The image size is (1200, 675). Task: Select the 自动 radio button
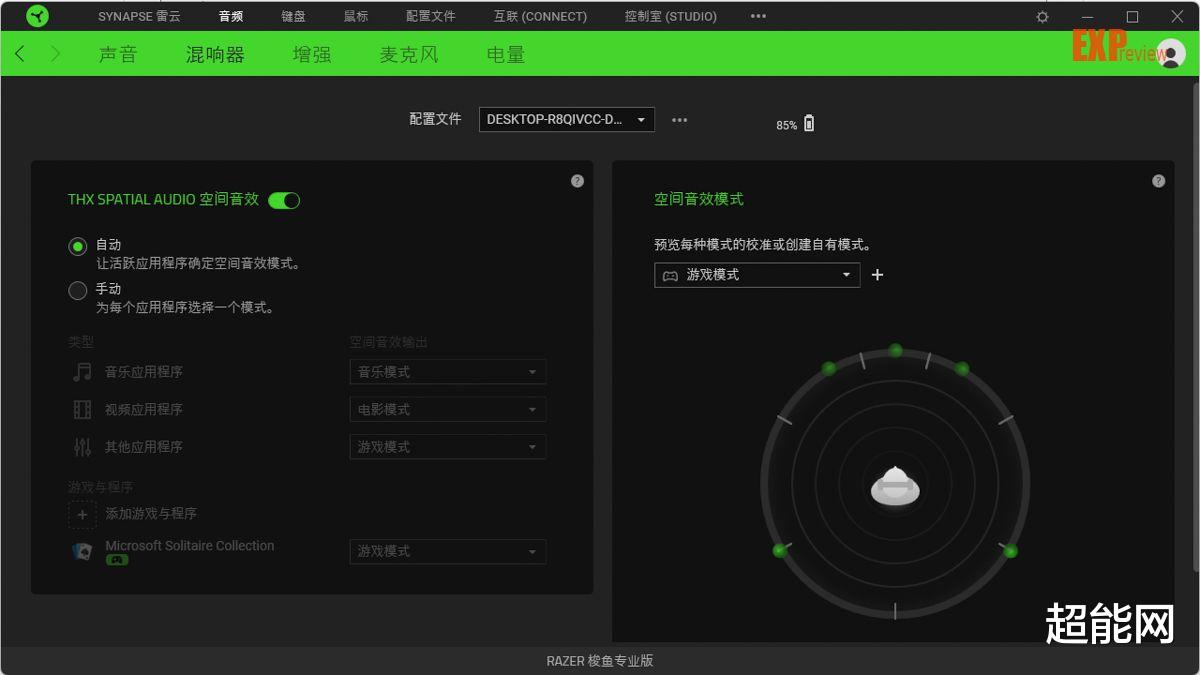(x=78, y=245)
